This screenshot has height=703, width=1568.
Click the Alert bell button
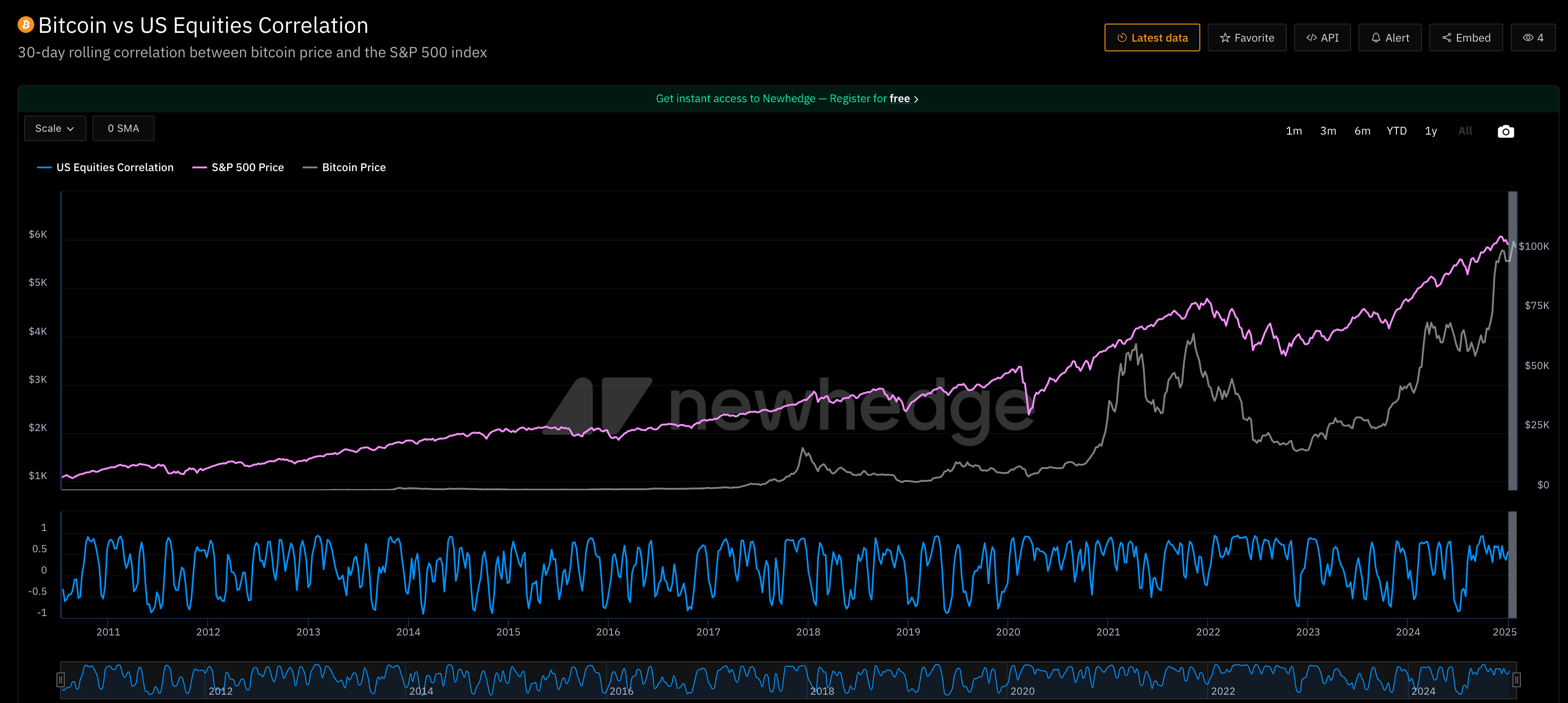(x=1389, y=38)
